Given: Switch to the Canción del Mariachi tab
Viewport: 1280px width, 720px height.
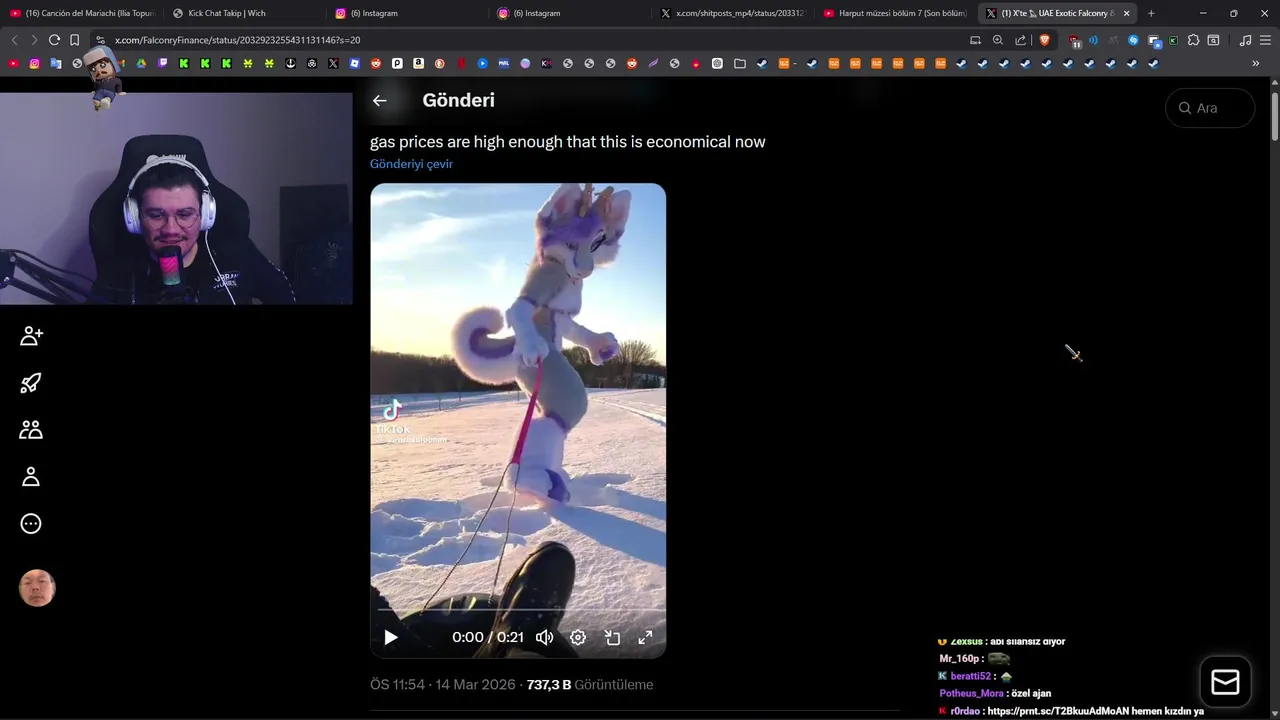Looking at the screenshot, I should (x=82, y=13).
